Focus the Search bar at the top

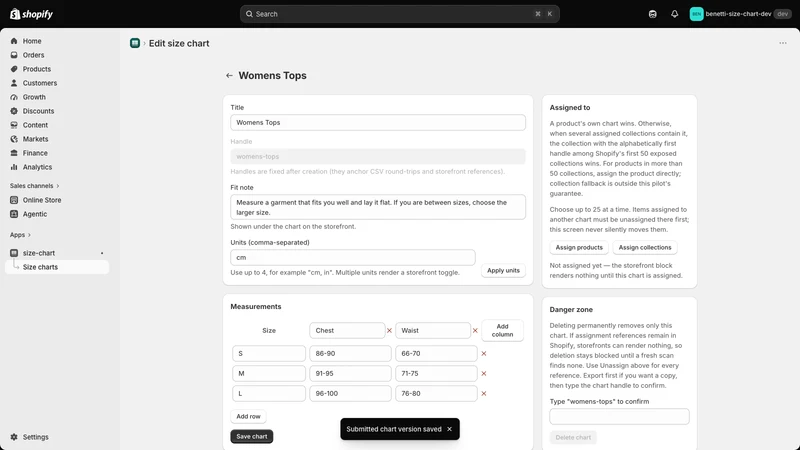399,14
